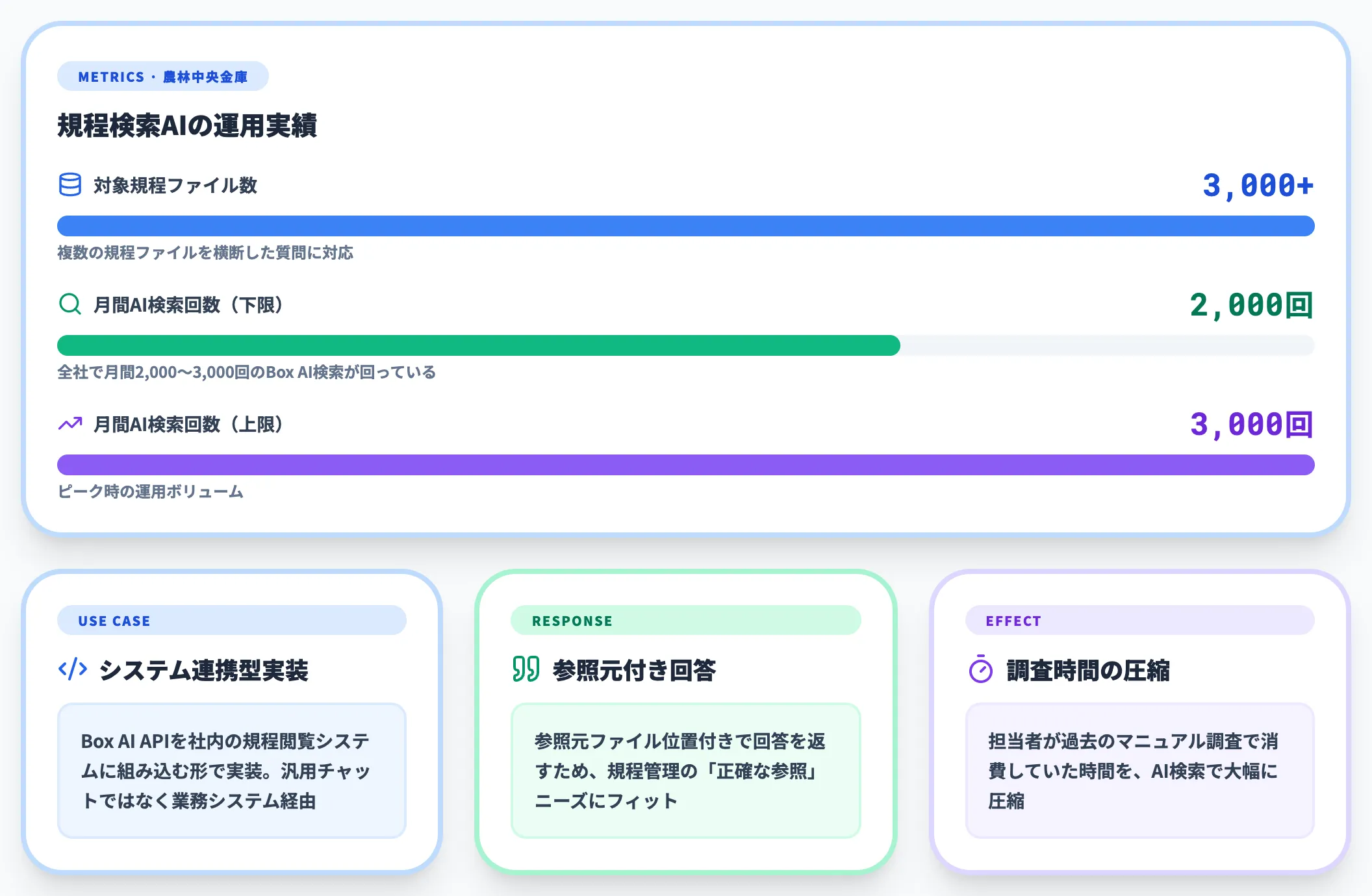
Task: Click the stopwatch icon next to 調査時間の圧縮
Action: (981, 669)
